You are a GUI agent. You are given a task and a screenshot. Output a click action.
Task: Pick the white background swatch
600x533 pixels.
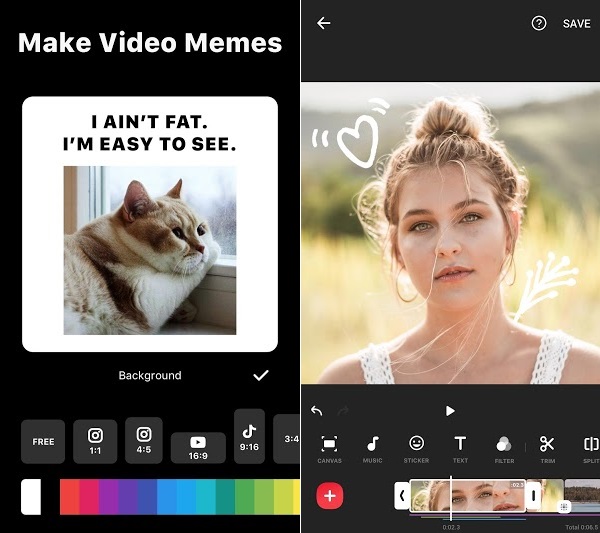pyautogui.click(x=31, y=497)
